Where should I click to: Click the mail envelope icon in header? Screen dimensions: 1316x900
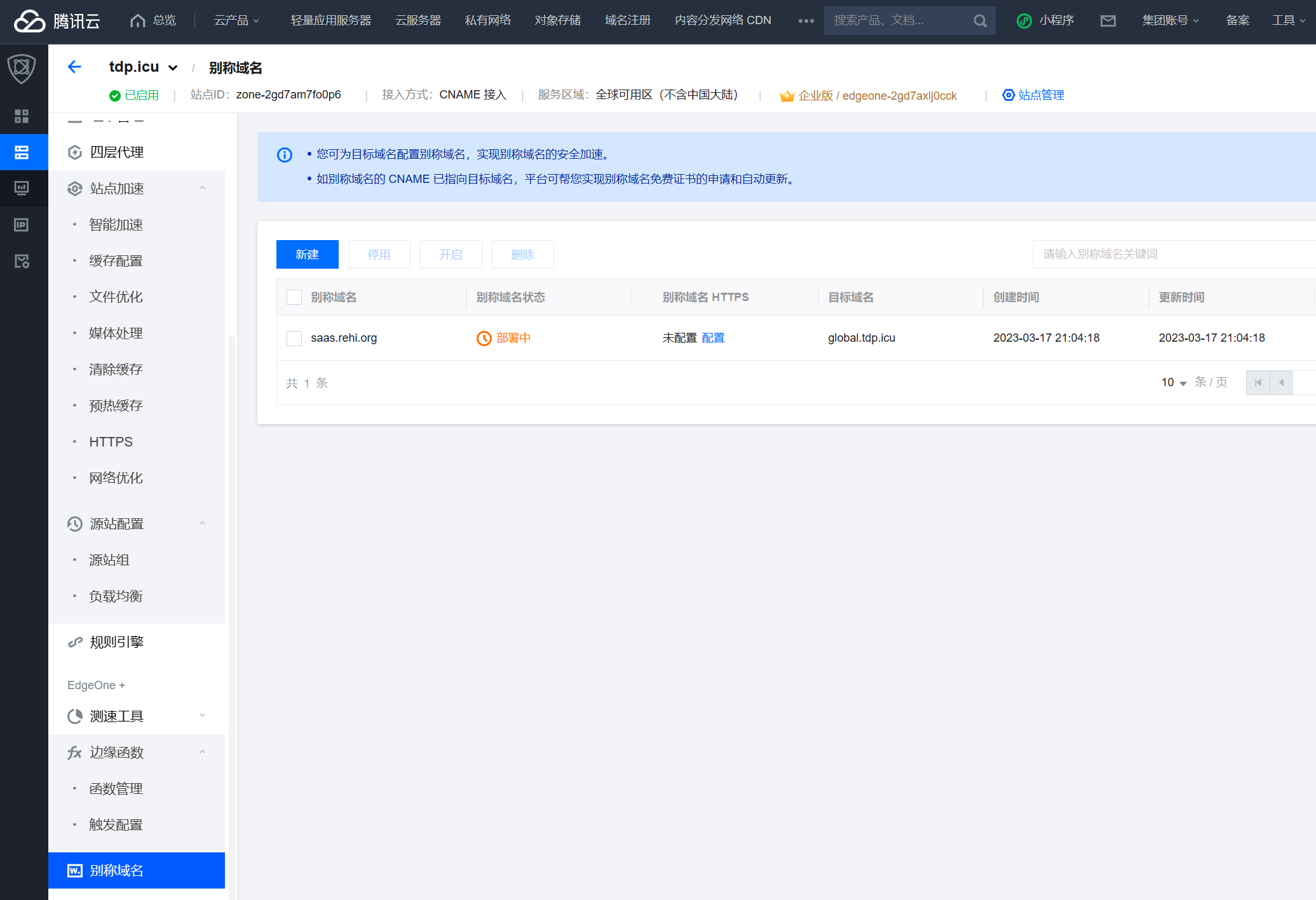[x=1108, y=21]
